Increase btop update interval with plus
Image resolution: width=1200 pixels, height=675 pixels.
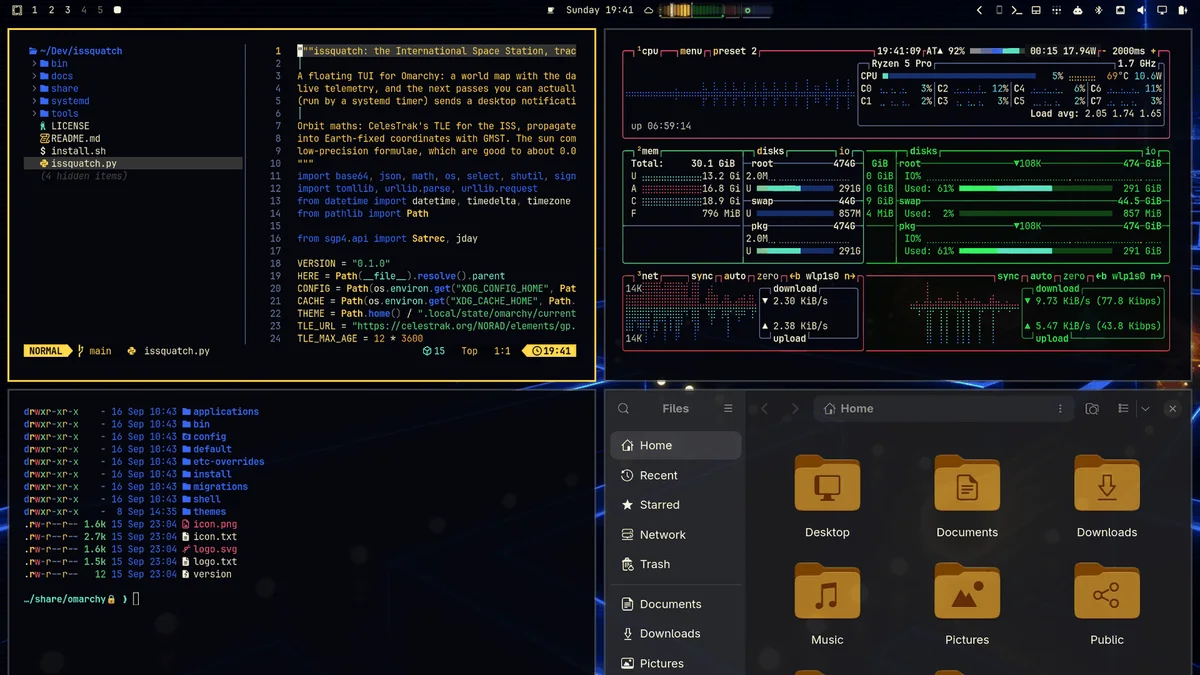coord(1153,51)
